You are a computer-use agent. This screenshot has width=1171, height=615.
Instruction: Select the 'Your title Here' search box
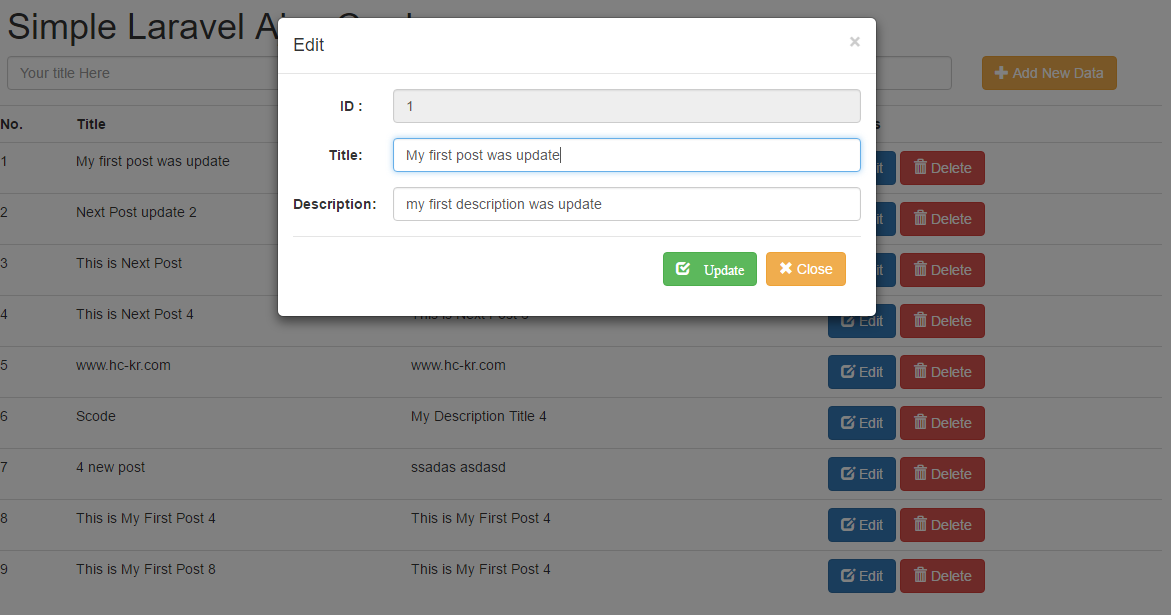pyautogui.click(x=140, y=72)
